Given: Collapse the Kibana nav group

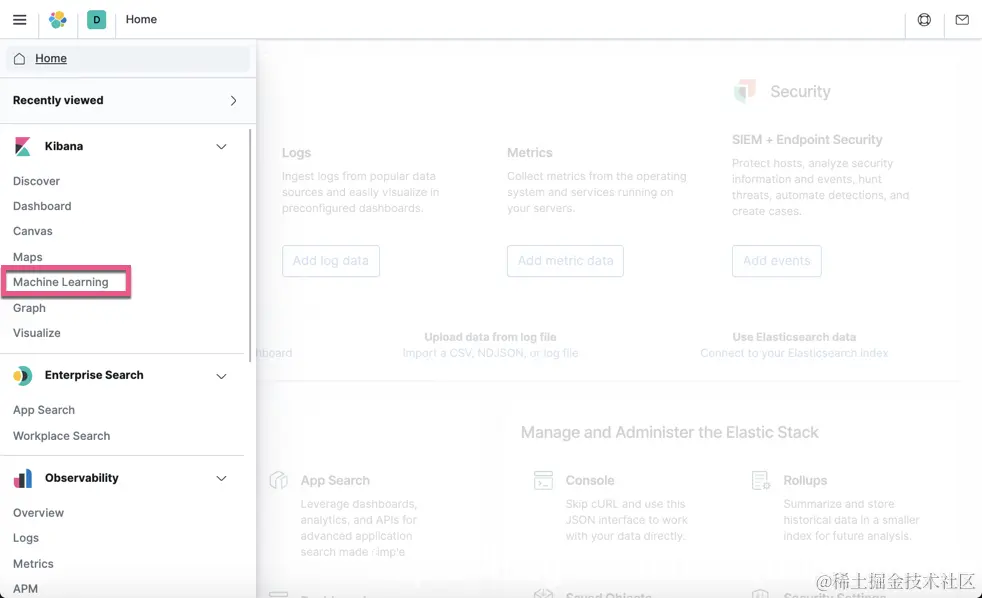Looking at the screenshot, I should point(221,147).
